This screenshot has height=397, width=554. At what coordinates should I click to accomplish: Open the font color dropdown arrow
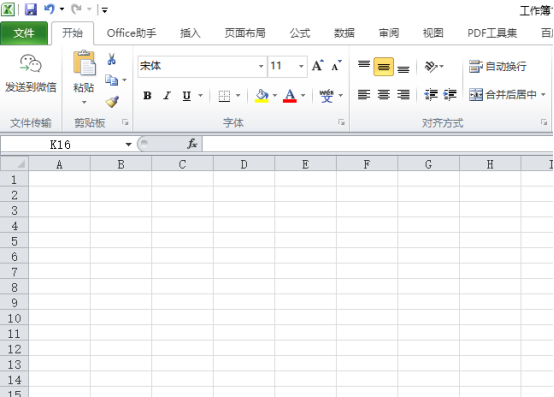pos(303,95)
